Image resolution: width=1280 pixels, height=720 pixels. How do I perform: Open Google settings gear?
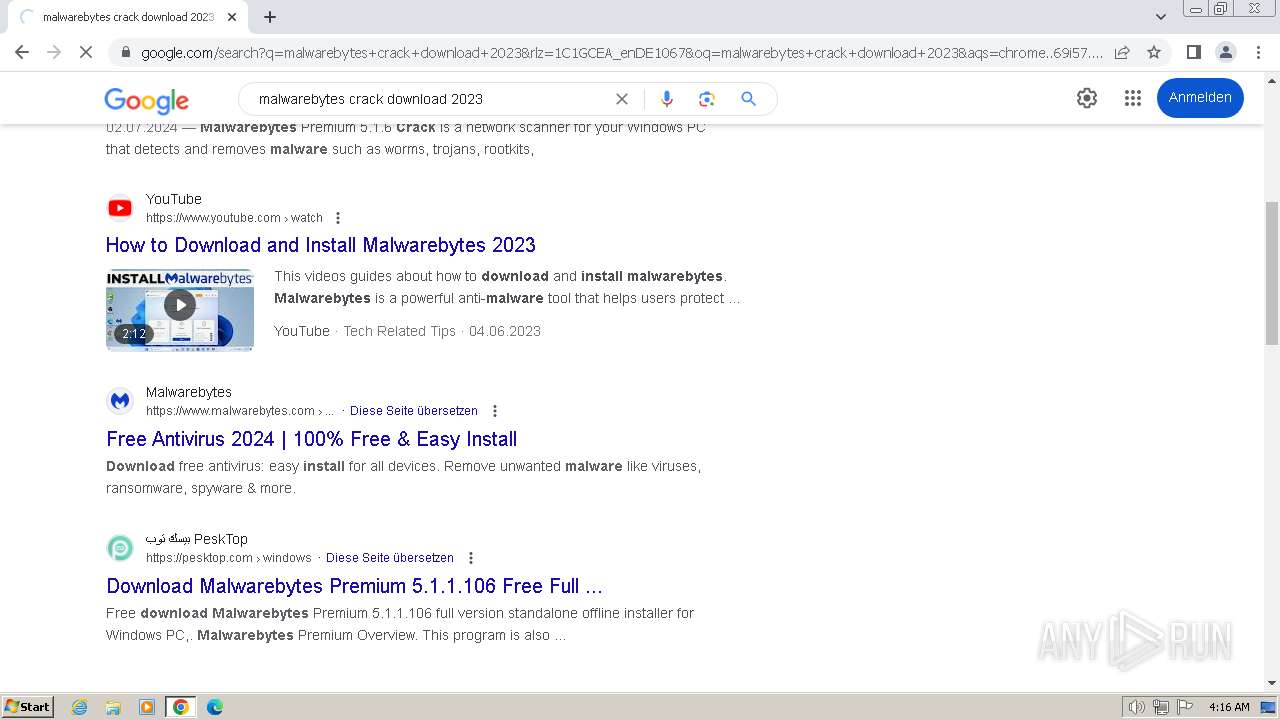[x=1087, y=98]
